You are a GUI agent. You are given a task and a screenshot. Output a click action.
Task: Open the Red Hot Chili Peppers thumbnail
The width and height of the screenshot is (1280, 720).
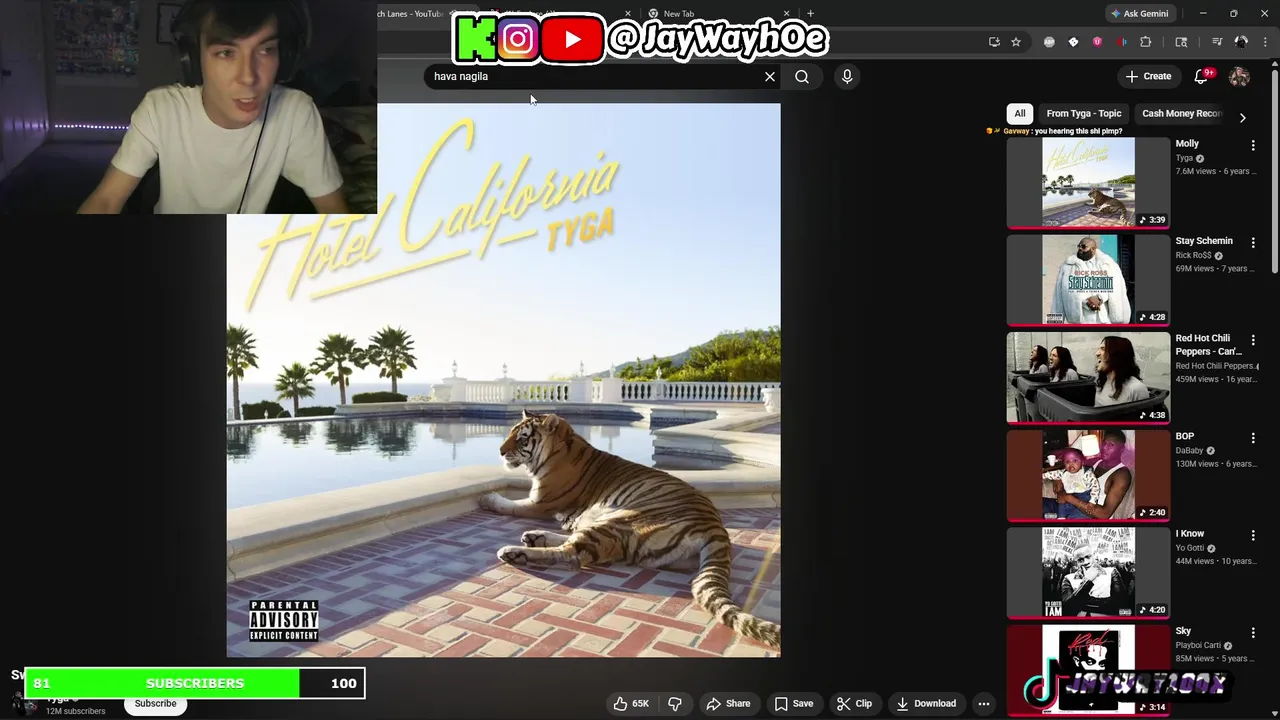pyautogui.click(x=1088, y=377)
